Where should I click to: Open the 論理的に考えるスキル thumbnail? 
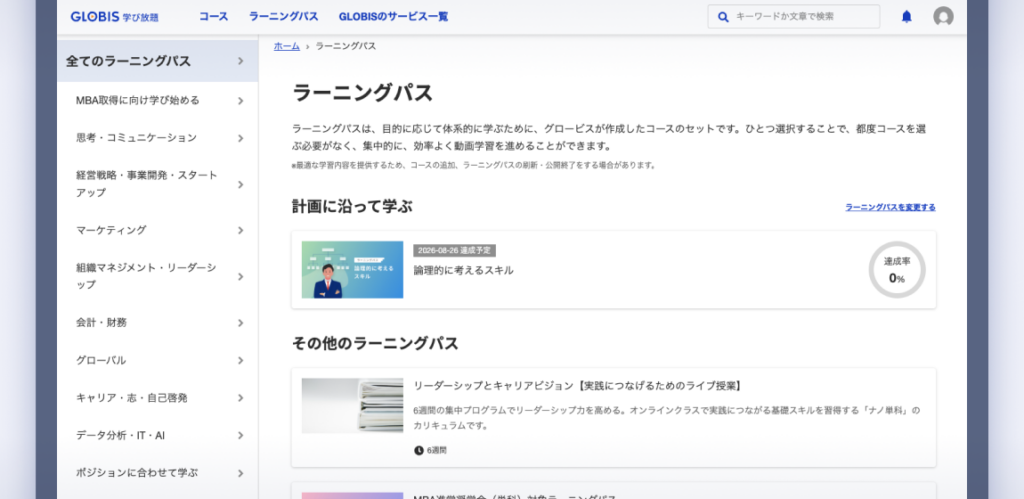(352, 270)
